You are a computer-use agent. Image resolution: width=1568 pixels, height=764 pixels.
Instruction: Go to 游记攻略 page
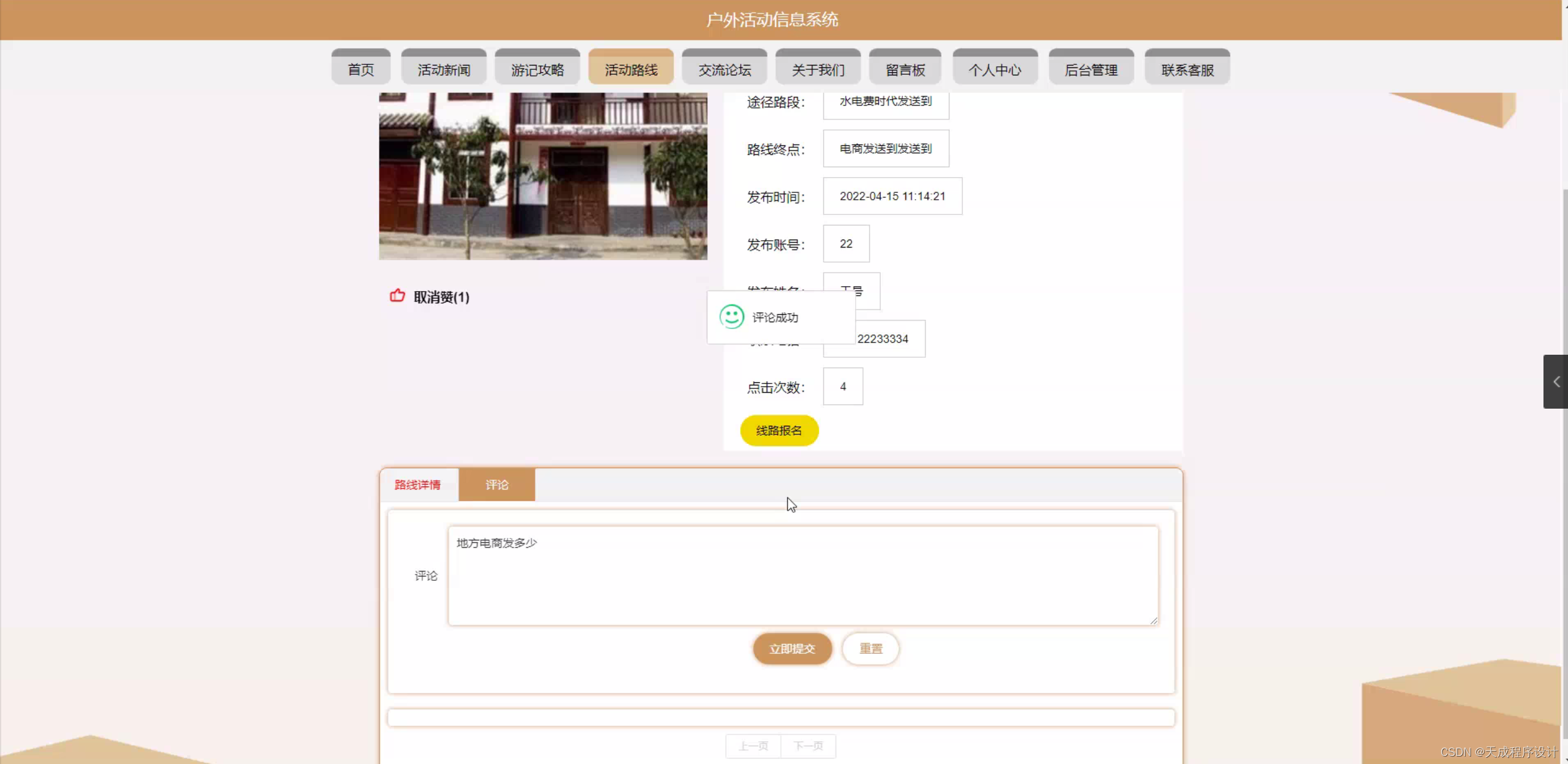coord(537,69)
